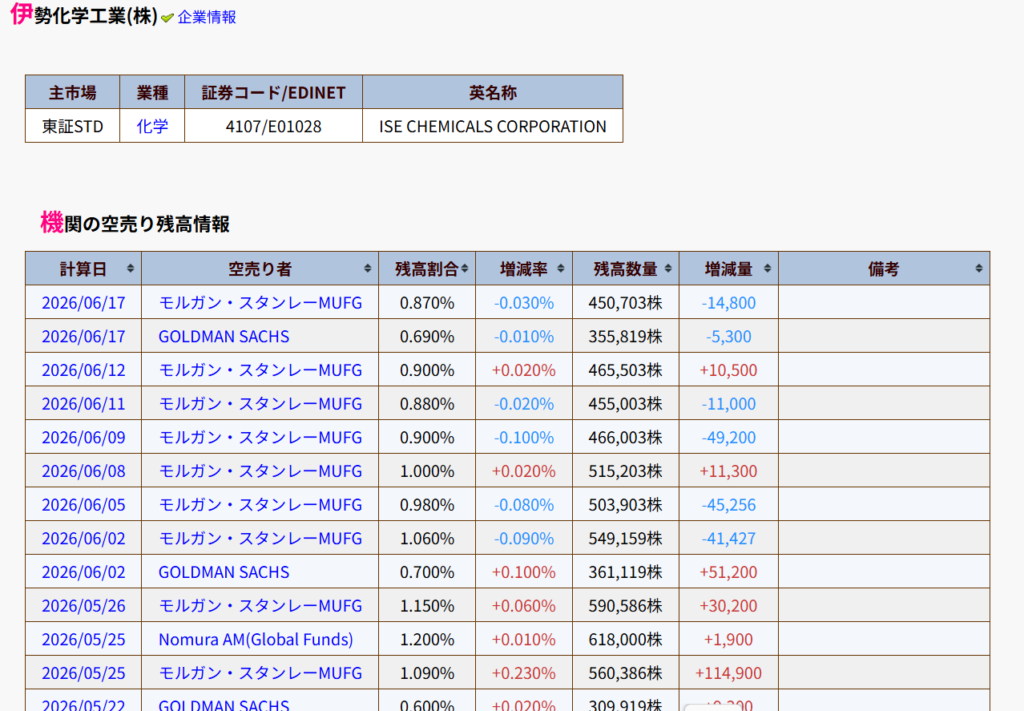Select the 機関の空売り残高情報 heading
This screenshot has height=711, width=1024.
[135, 223]
